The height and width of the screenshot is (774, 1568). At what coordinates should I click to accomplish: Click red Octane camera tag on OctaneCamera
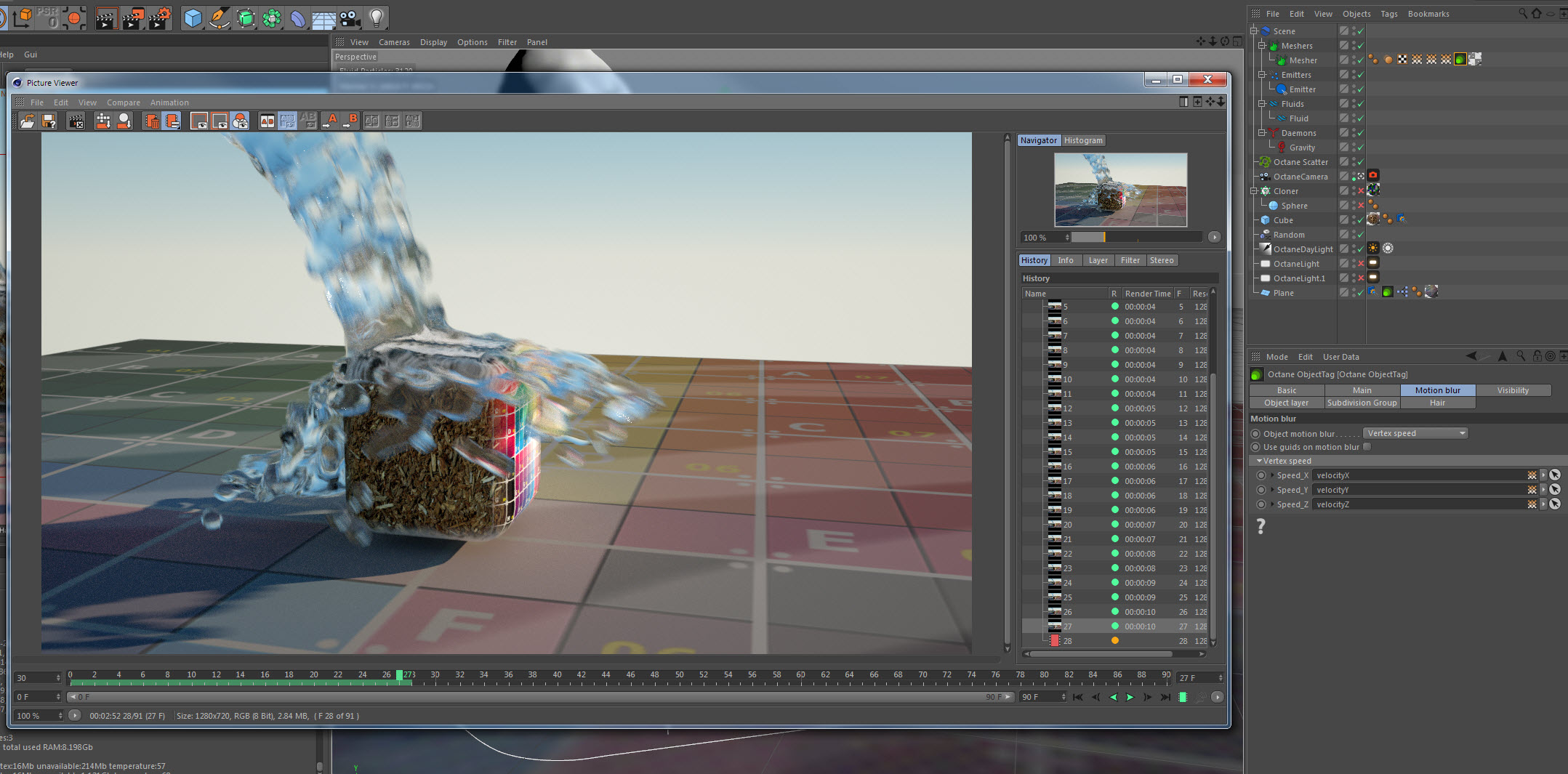tap(1373, 176)
